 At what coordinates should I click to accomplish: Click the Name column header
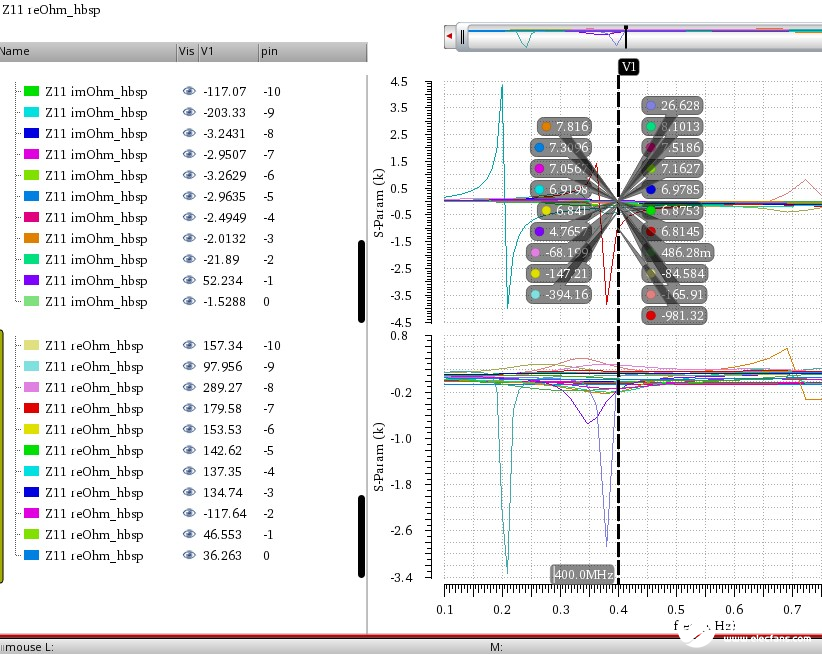(x=88, y=52)
